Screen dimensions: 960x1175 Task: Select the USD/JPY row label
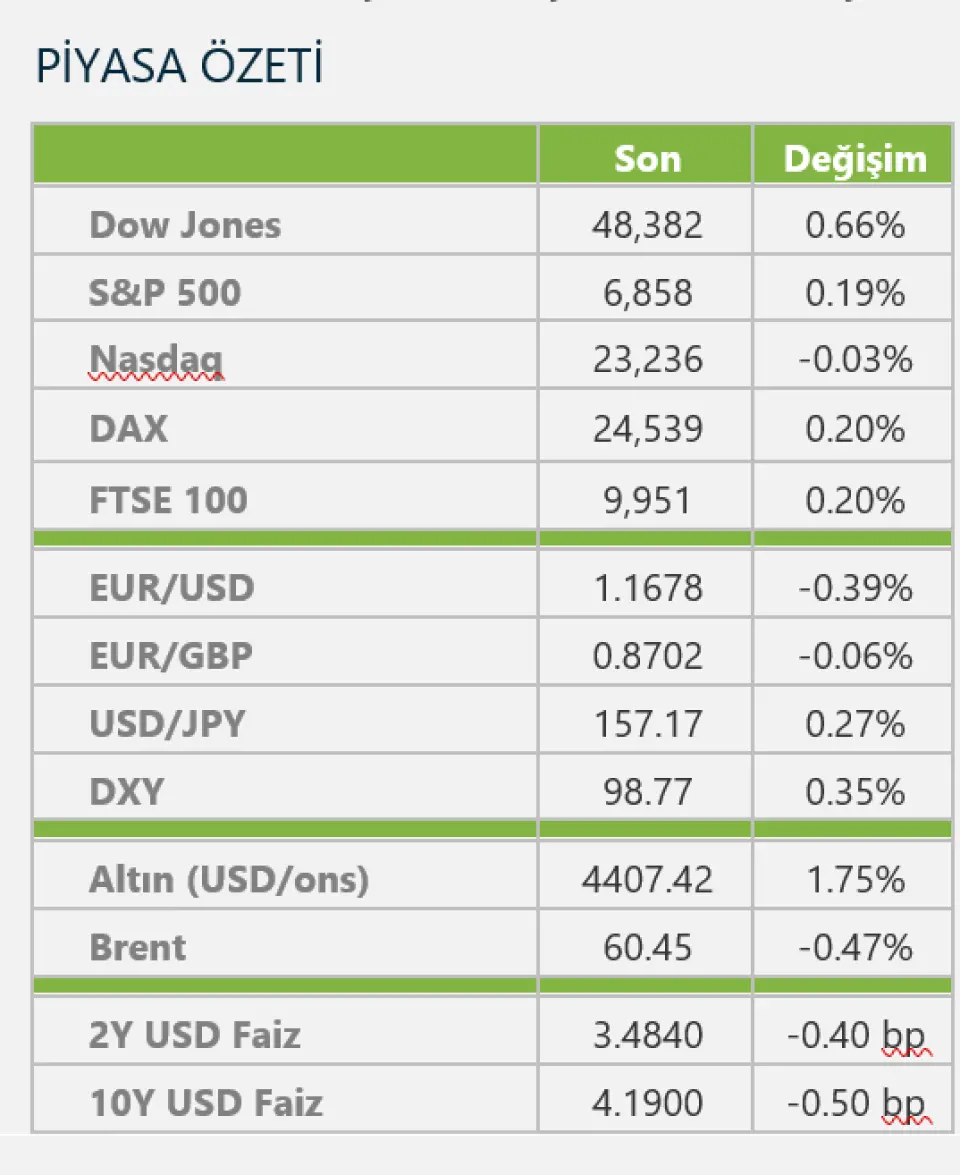click(x=167, y=723)
